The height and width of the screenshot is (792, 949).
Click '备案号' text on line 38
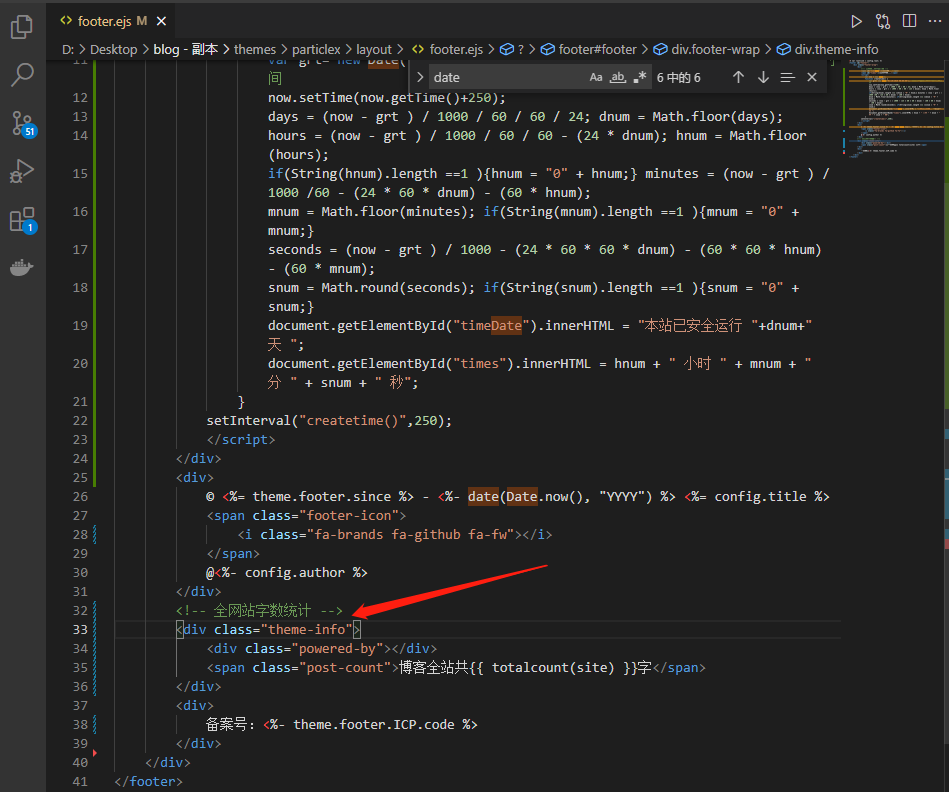point(226,724)
